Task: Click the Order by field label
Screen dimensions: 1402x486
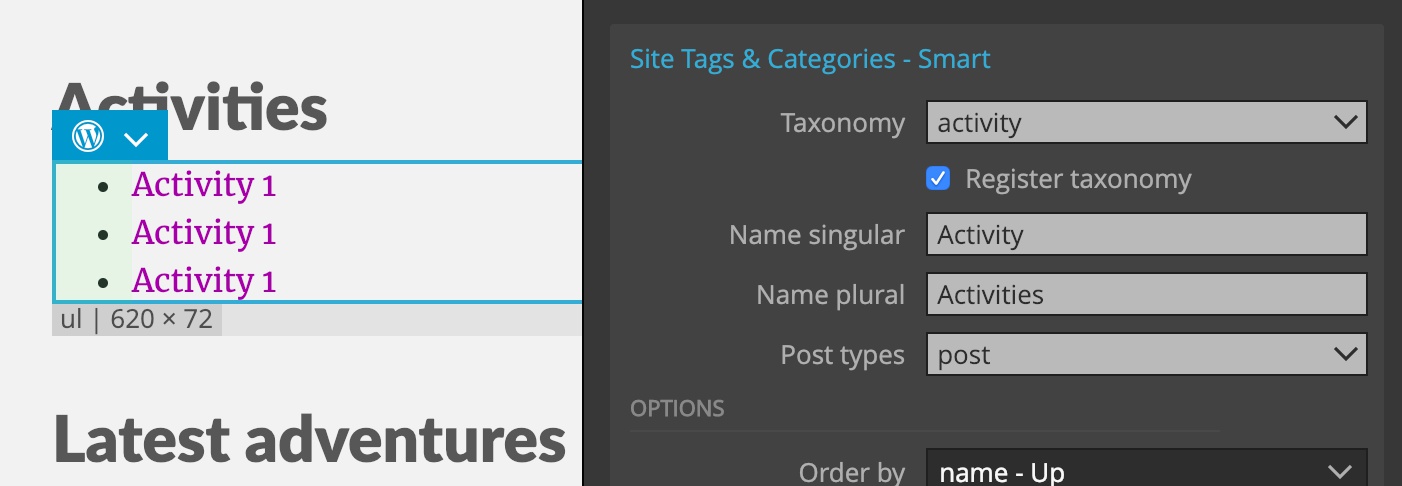Action: 852,472
